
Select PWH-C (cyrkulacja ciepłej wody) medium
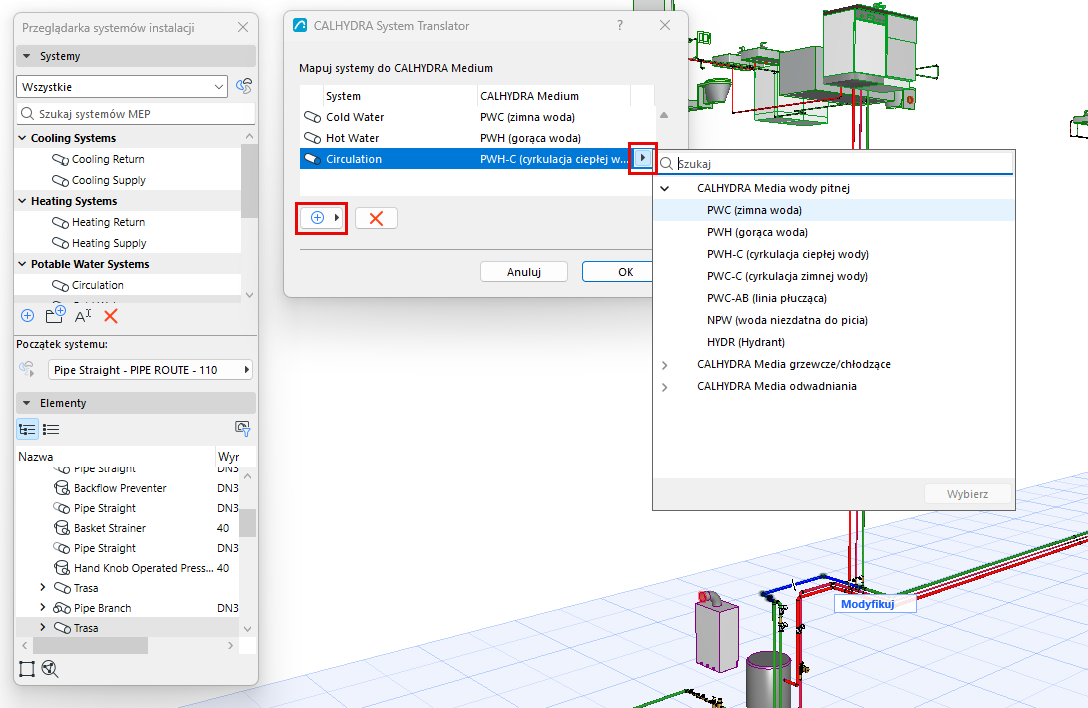[788, 254]
